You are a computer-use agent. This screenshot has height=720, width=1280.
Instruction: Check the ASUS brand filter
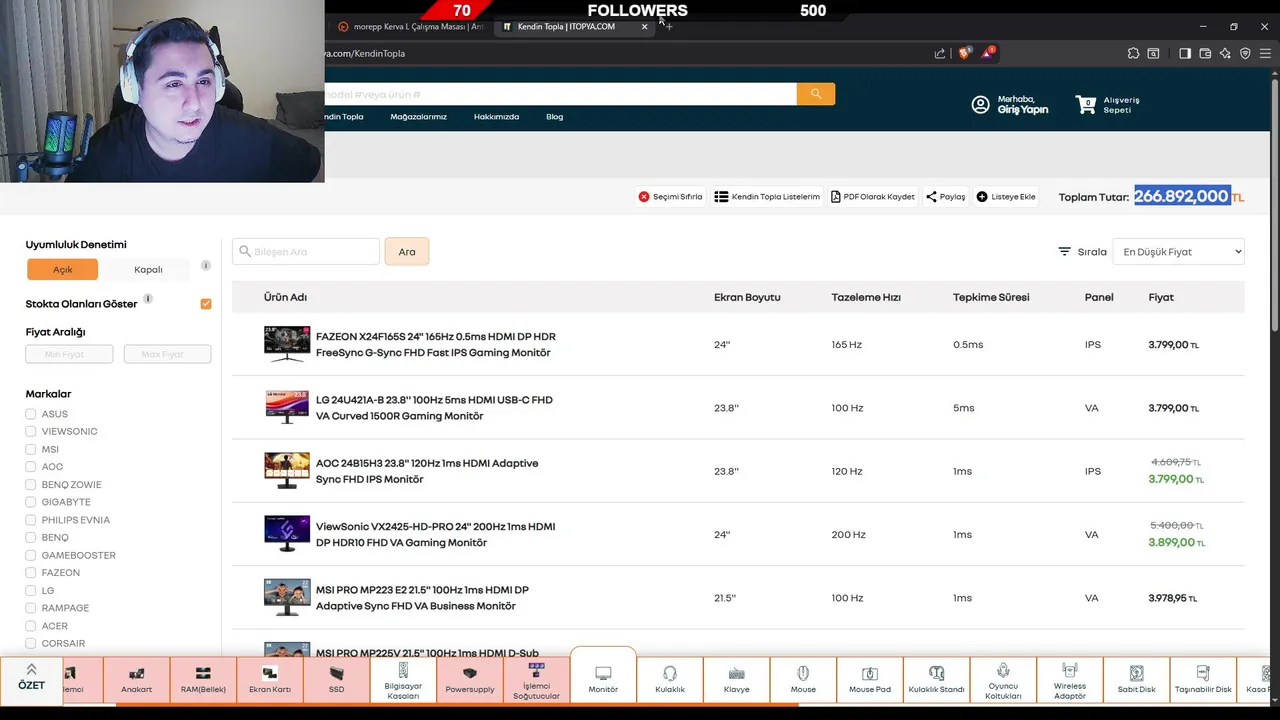point(31,414)
